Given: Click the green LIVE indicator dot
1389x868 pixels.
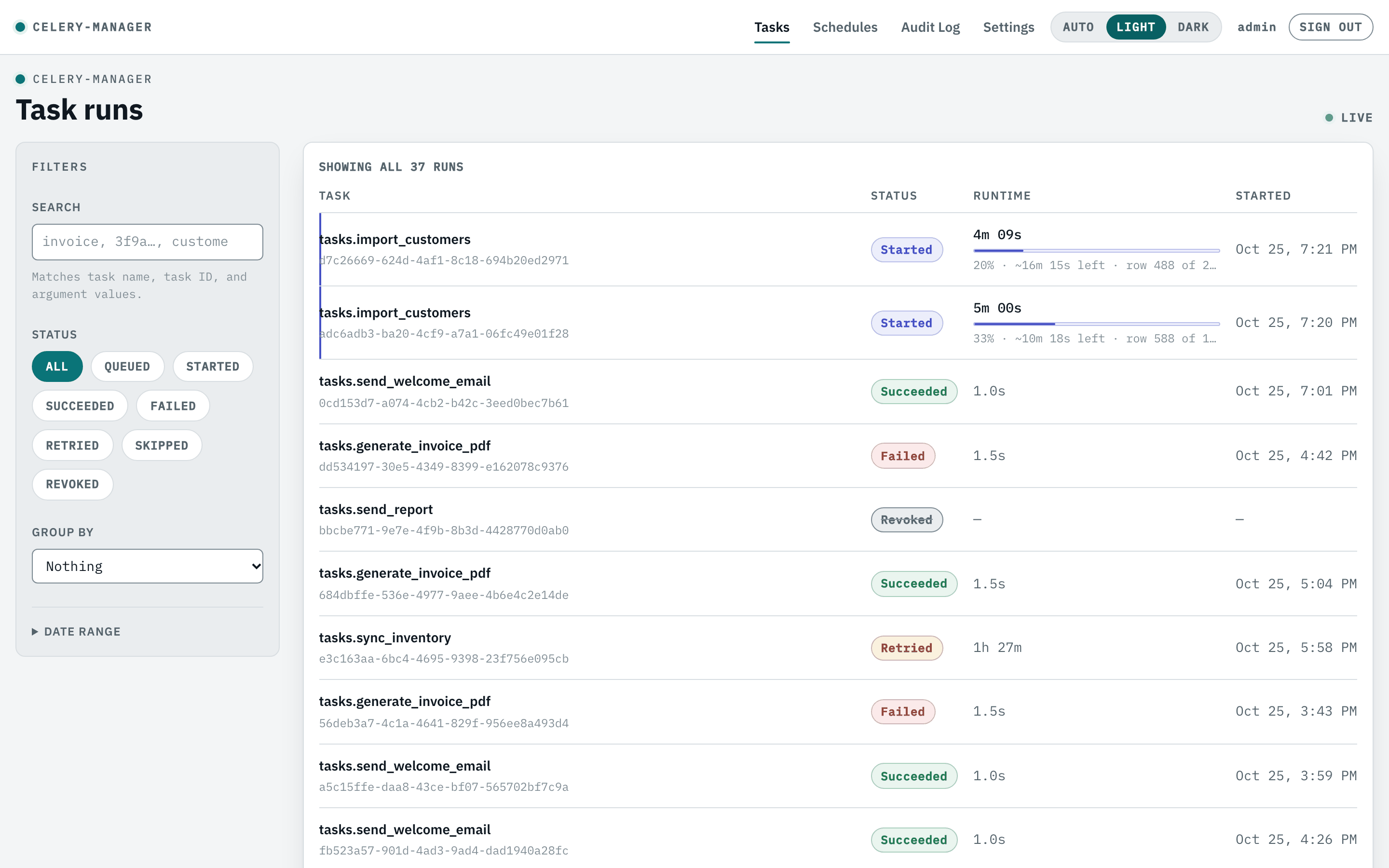Looking at the screenshot, I should [x=1329, y=118].
